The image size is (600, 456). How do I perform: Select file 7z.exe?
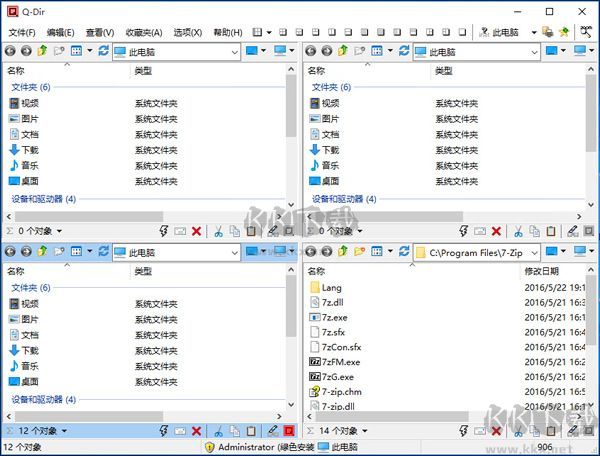(x=328, y=318)
